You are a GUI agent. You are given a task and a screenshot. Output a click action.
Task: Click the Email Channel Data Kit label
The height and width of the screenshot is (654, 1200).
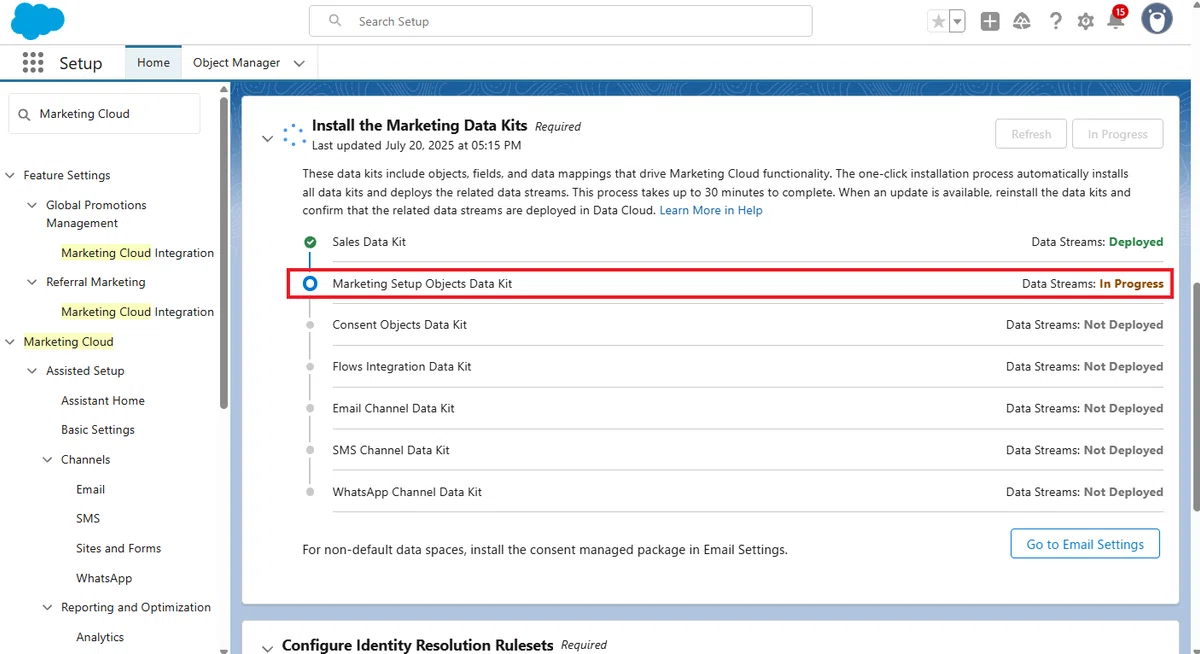tap(394, 409)
